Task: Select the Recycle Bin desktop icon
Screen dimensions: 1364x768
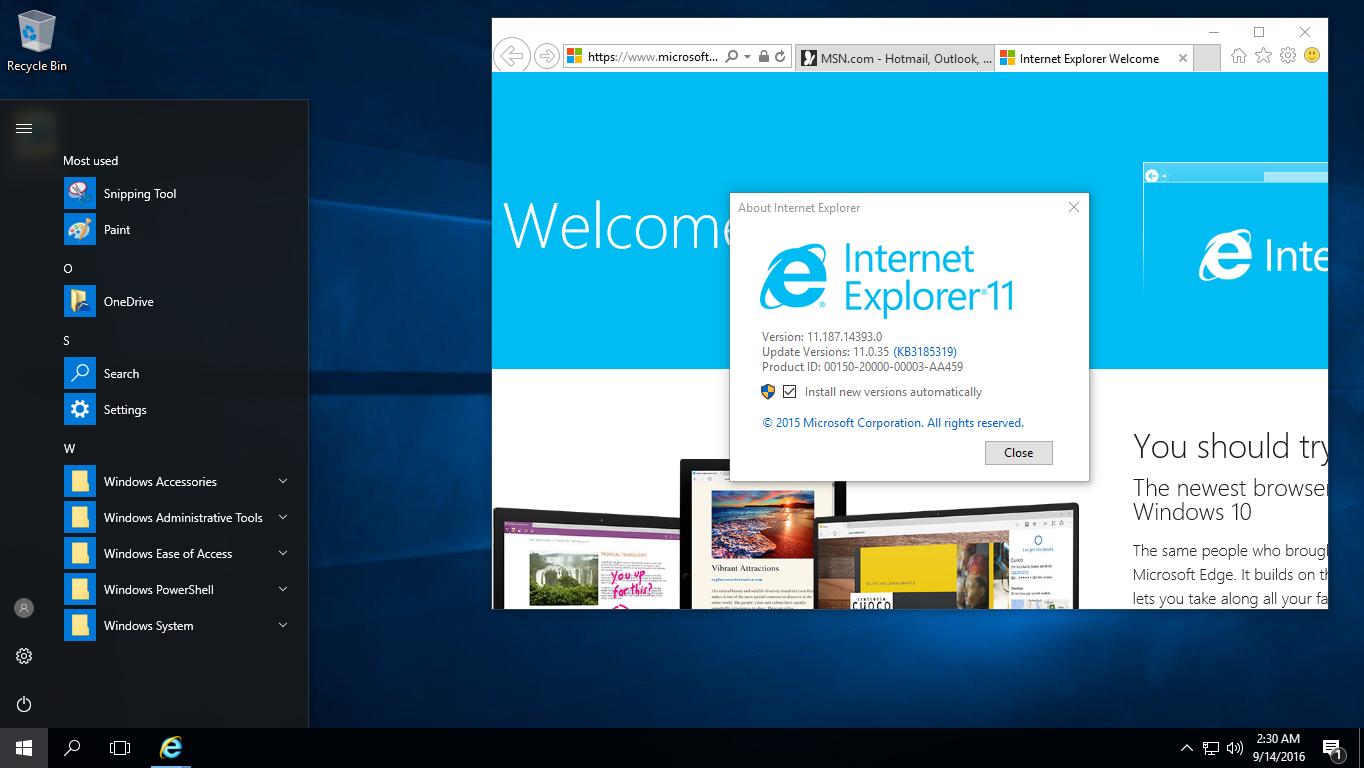Action: pos(37,42)
